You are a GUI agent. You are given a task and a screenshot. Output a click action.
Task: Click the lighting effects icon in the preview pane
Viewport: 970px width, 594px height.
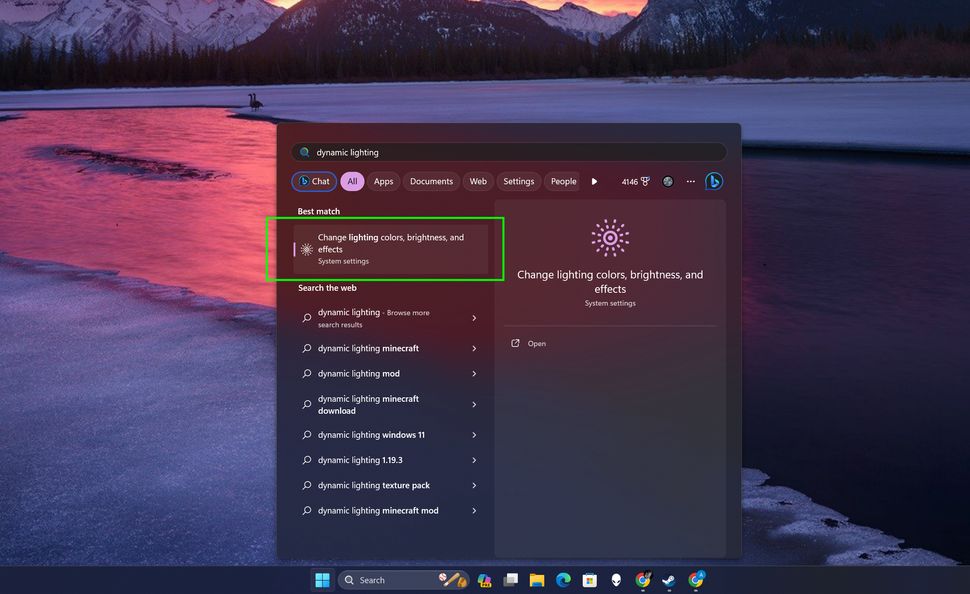[610, 237]
